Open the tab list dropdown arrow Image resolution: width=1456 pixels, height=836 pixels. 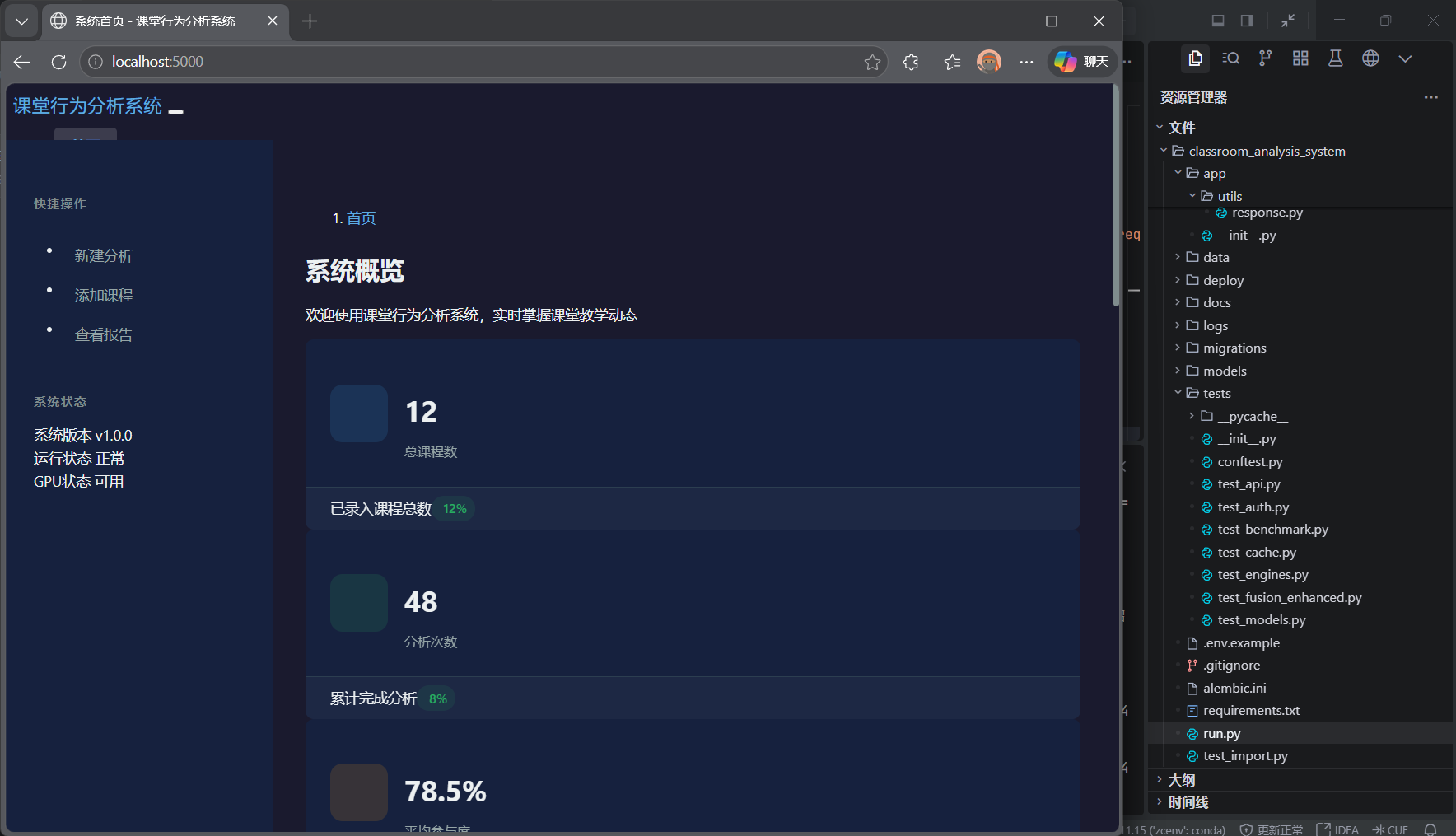click(x=22, y=21)
